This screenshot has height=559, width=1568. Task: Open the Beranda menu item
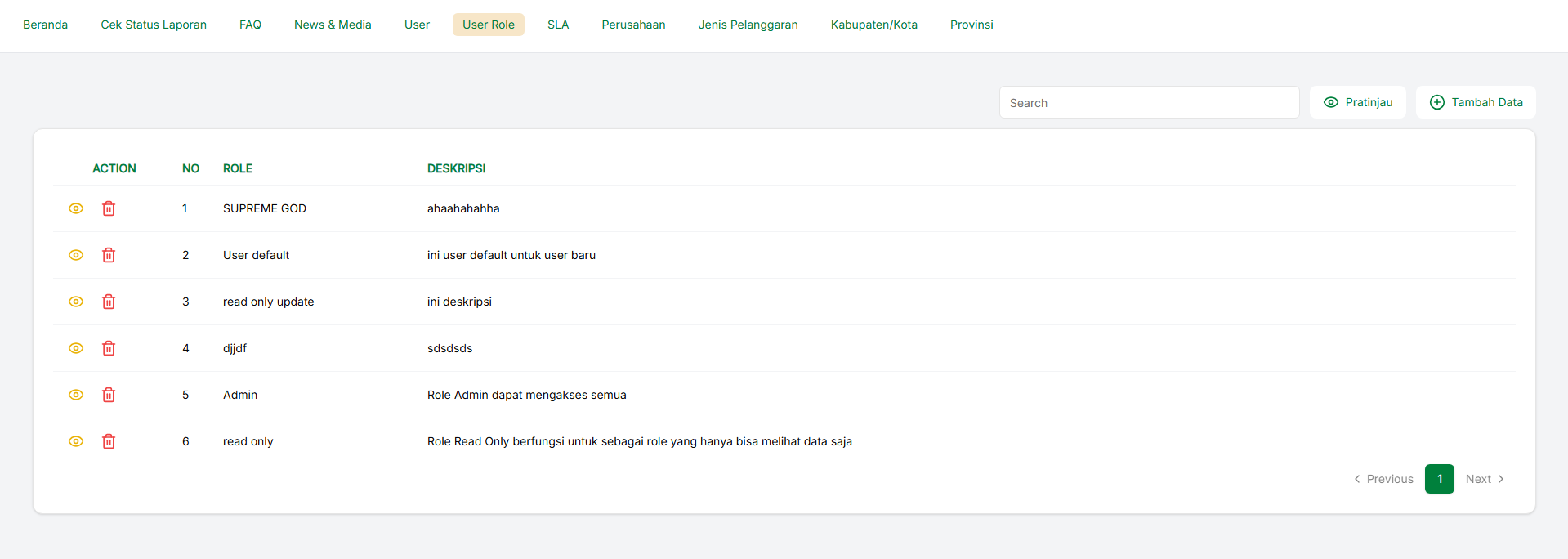click(x=46, y=25)
